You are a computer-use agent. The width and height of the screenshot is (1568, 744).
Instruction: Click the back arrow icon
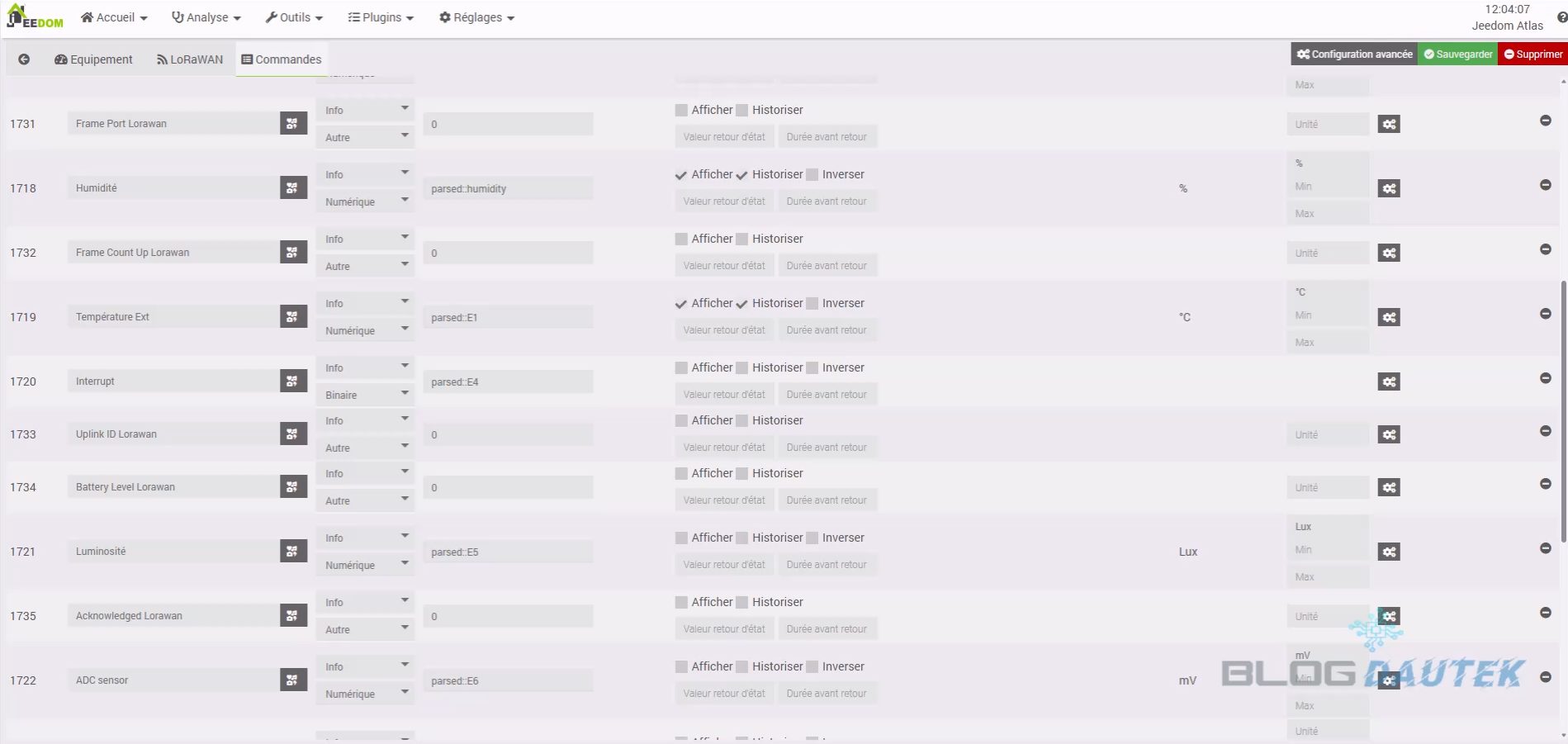[24, 59]
